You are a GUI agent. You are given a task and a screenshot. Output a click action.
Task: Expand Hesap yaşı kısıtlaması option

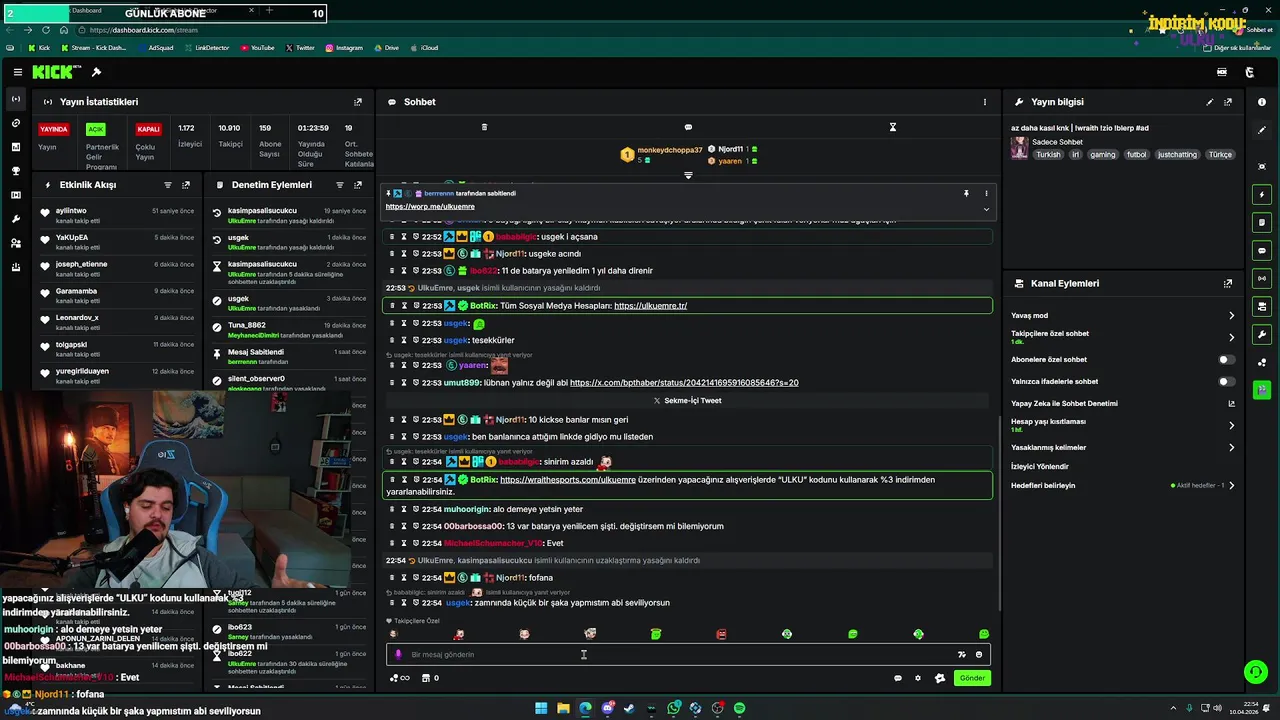tap(1231, 426)
